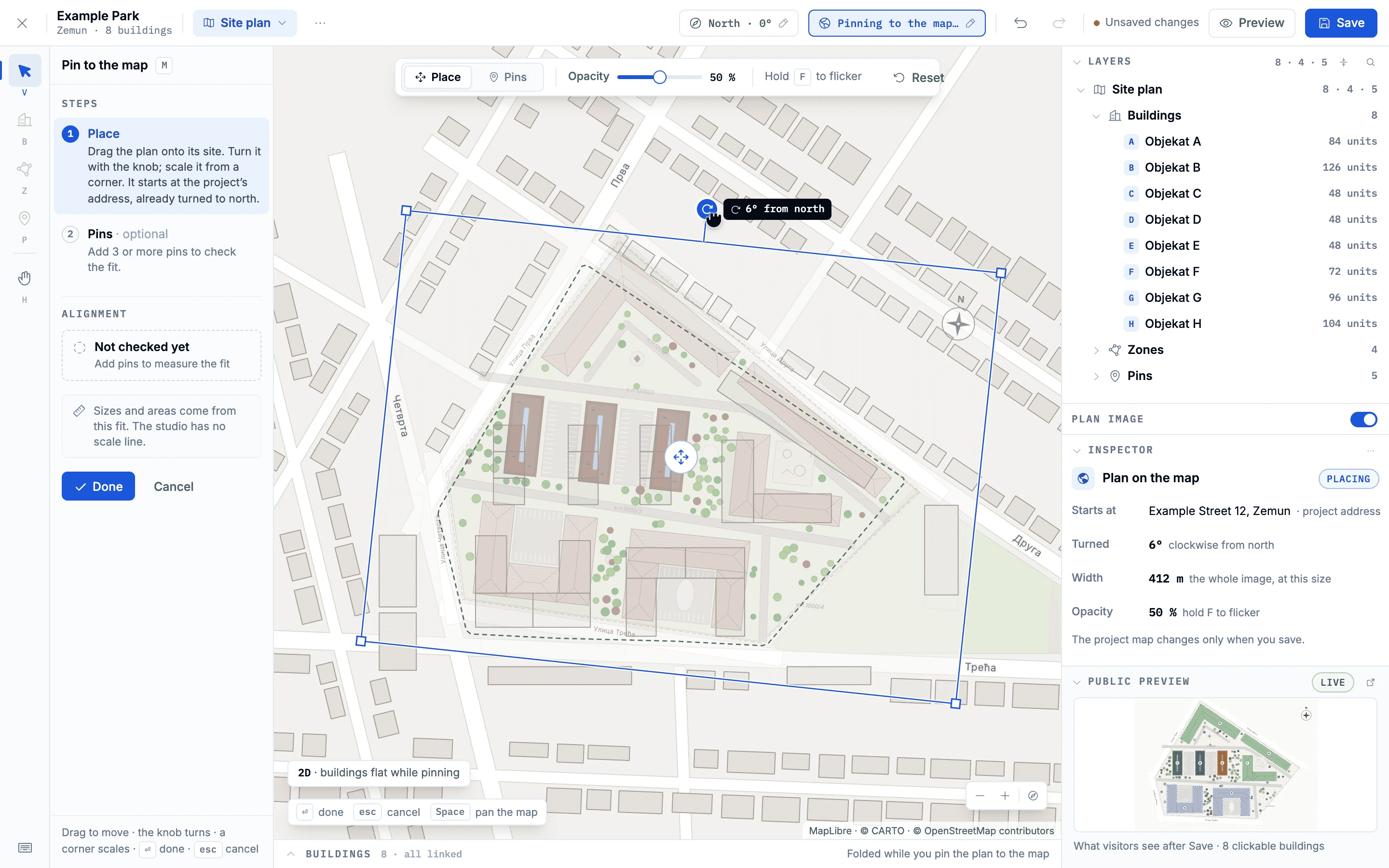The height and width of the screenshot is (868, 1389).
Task: Click the move handle at plan center
Action: [x=681, y=457]
